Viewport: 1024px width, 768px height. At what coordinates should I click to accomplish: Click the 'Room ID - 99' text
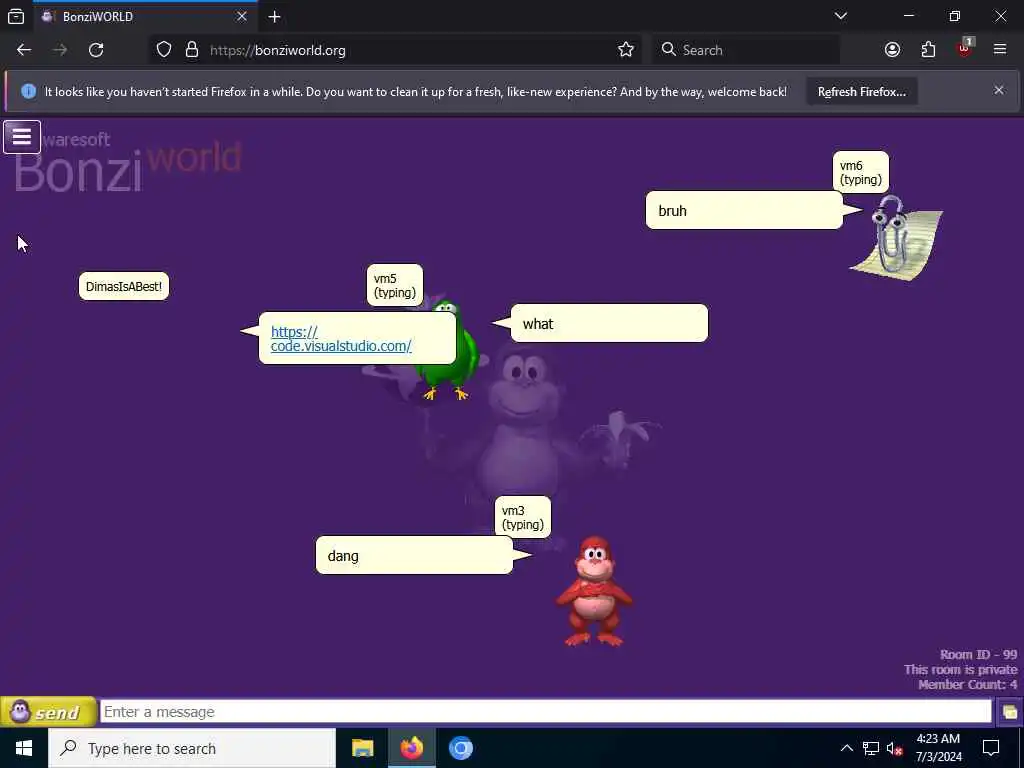click(x=978, y=654)
